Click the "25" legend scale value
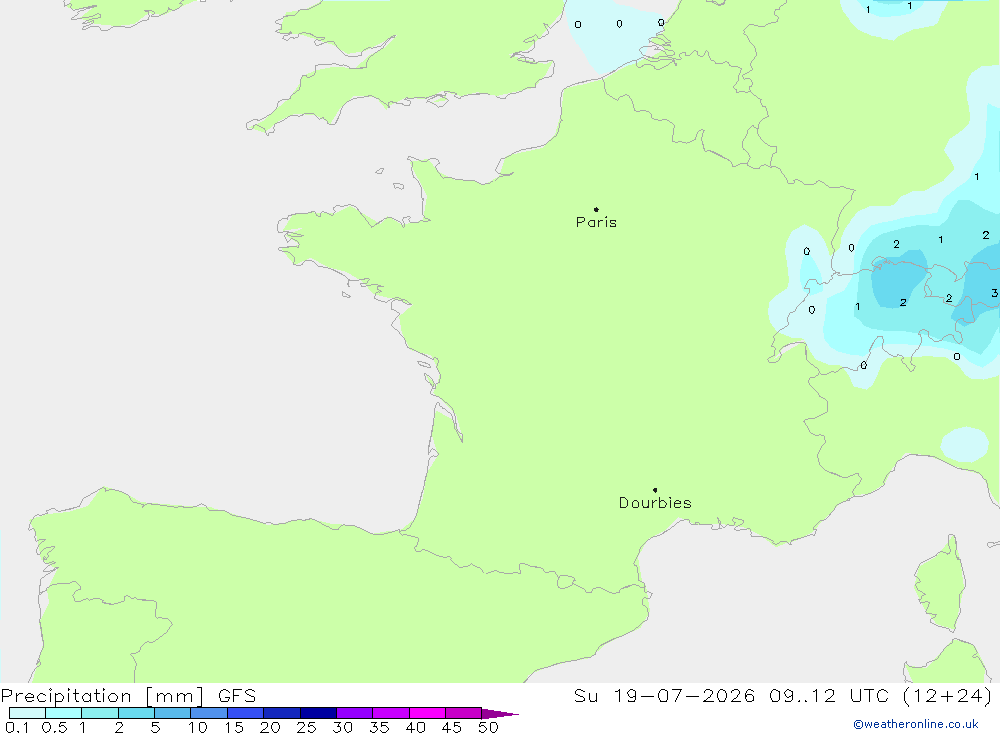This screenshot has width=1000, height=733. coord(306,727)
